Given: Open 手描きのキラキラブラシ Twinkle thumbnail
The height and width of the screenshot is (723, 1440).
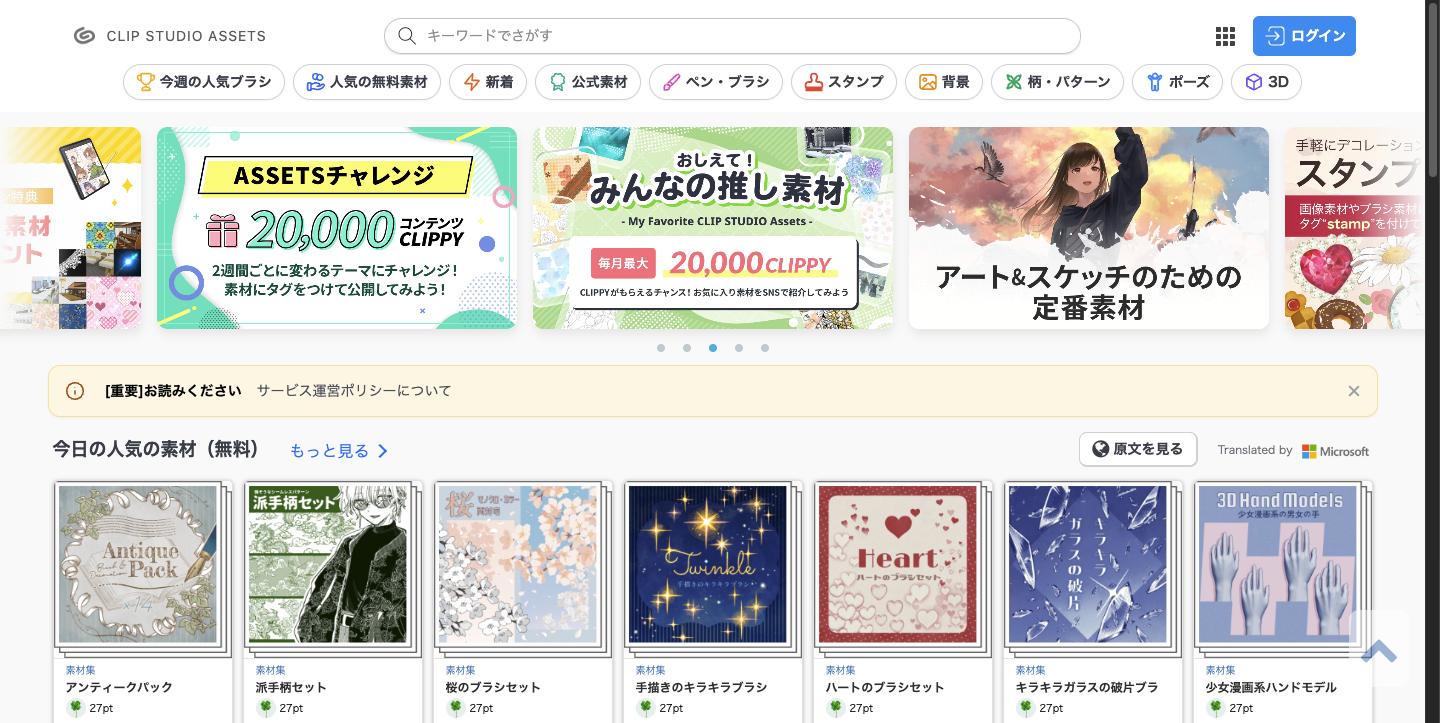Looking at the screenshot, I should pyautogui.click(x=708, y=565).
